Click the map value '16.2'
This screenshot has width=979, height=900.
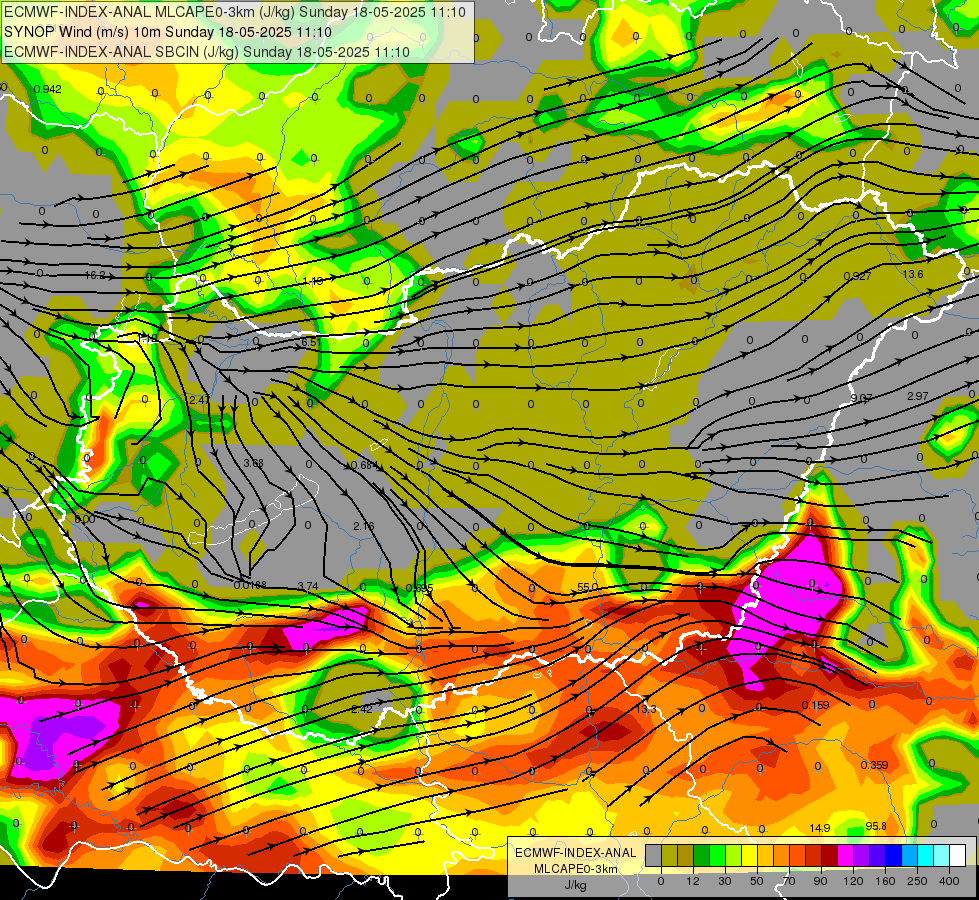(x=95, y=275)
